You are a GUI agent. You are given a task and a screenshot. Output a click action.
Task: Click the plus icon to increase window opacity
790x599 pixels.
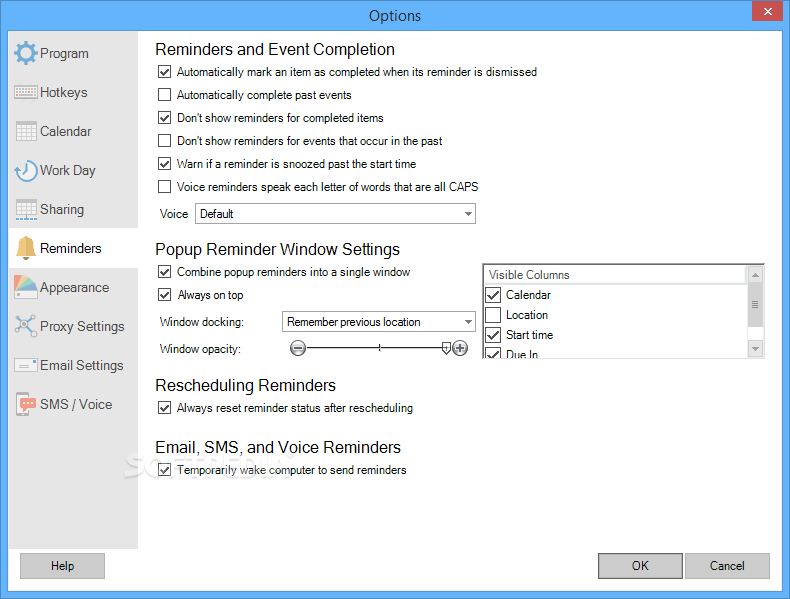point(459,348)
